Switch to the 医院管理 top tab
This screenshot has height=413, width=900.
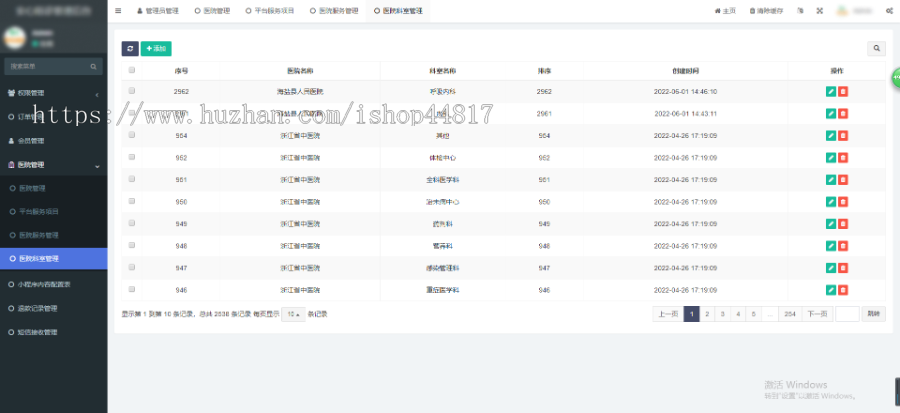point(212,10)
